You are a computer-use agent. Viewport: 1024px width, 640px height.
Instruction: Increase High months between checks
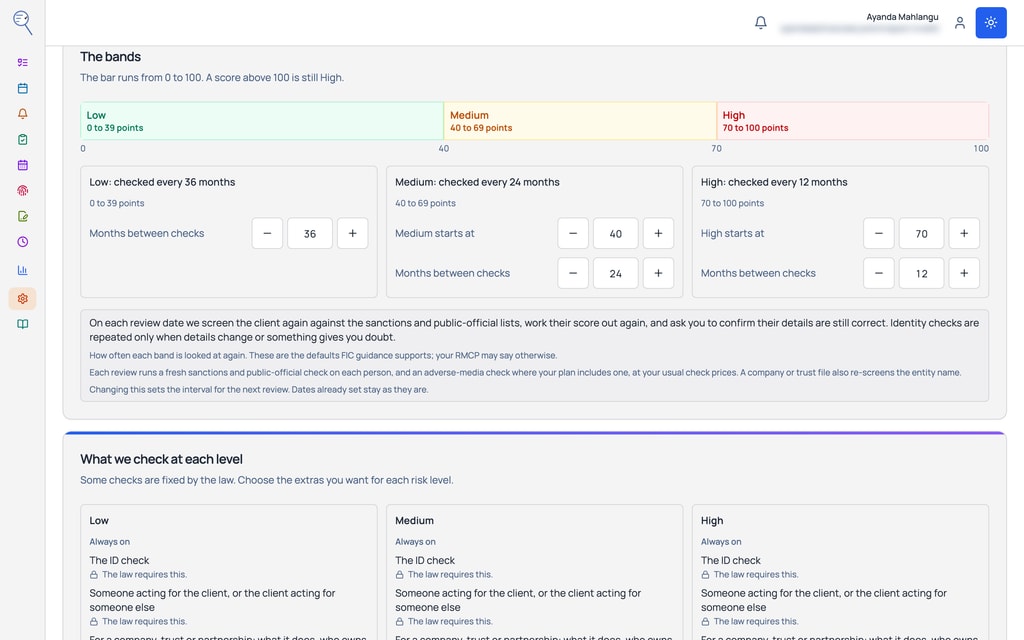964,273
